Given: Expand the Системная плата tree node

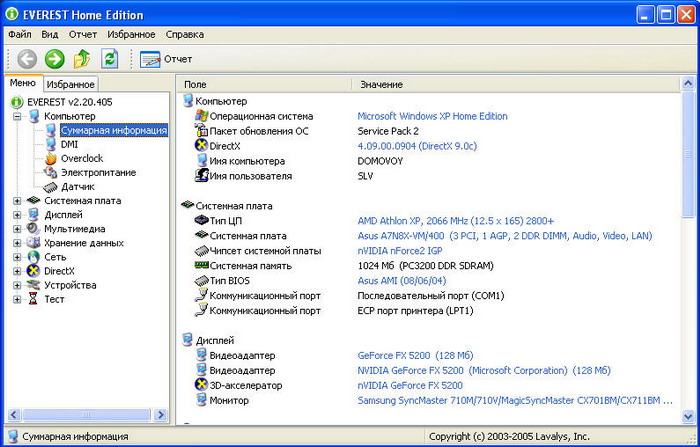Looking at the screenshot, I should pos(17,201).
